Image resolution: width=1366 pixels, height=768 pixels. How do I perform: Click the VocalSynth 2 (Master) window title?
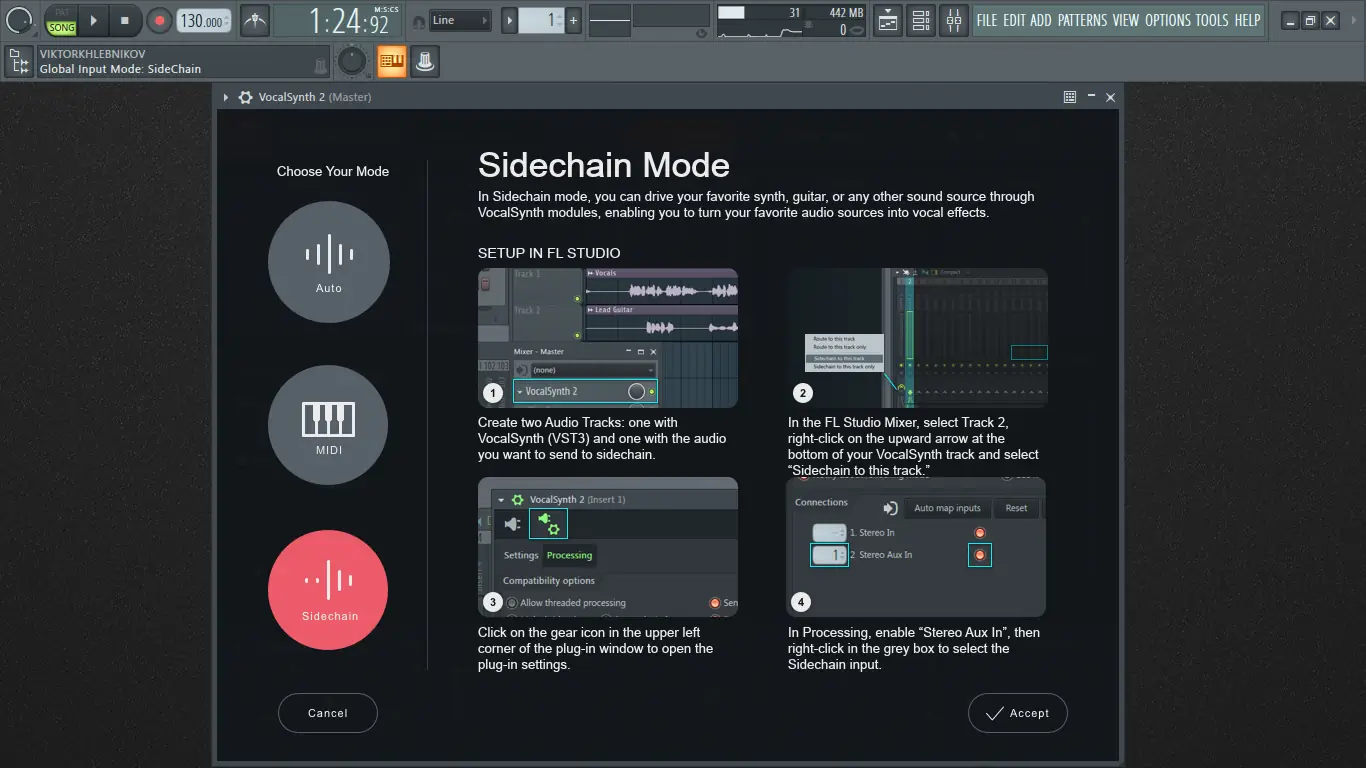pyautogui.click(x=315, y=97)
